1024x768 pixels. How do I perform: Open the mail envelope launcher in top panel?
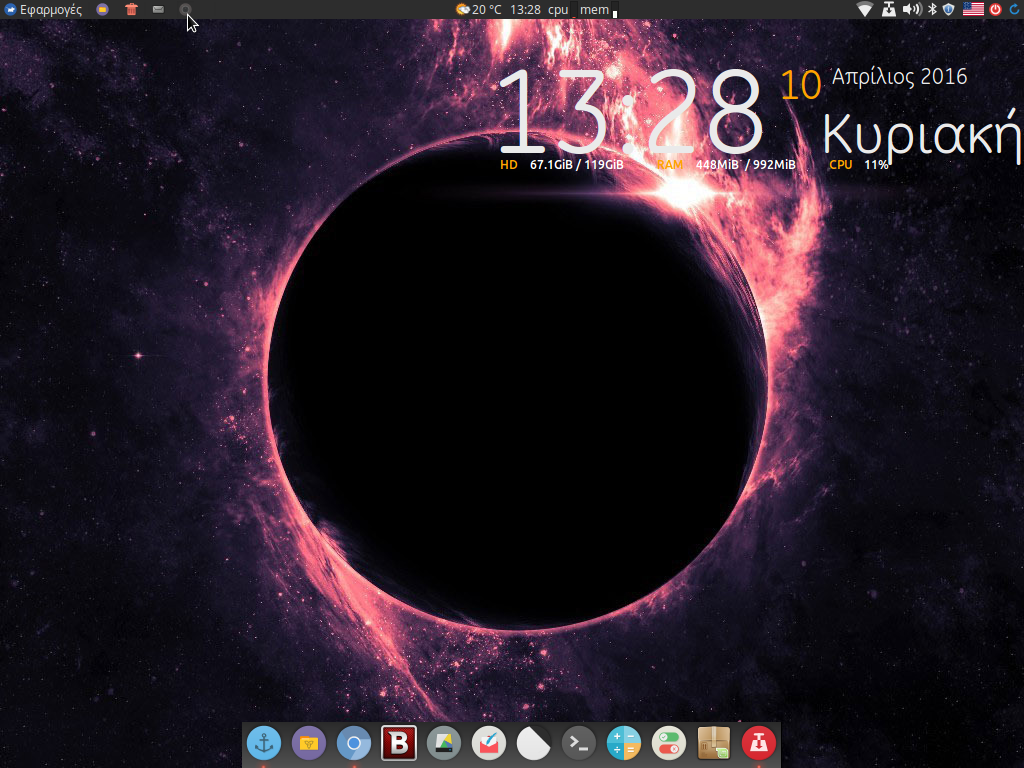tap(158, 9)
